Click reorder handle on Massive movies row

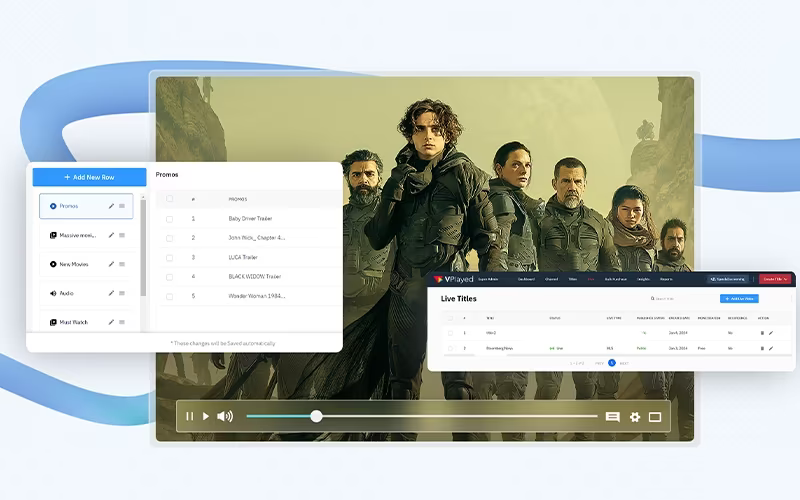tap(122, 235)
